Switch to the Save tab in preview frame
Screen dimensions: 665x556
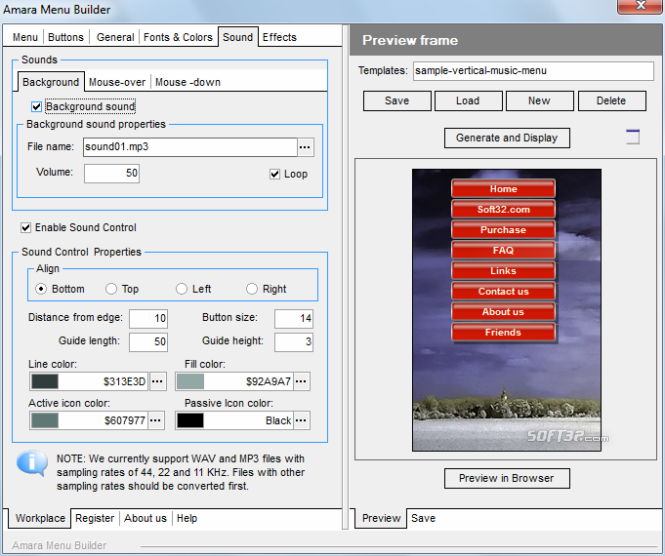point(423,518)
